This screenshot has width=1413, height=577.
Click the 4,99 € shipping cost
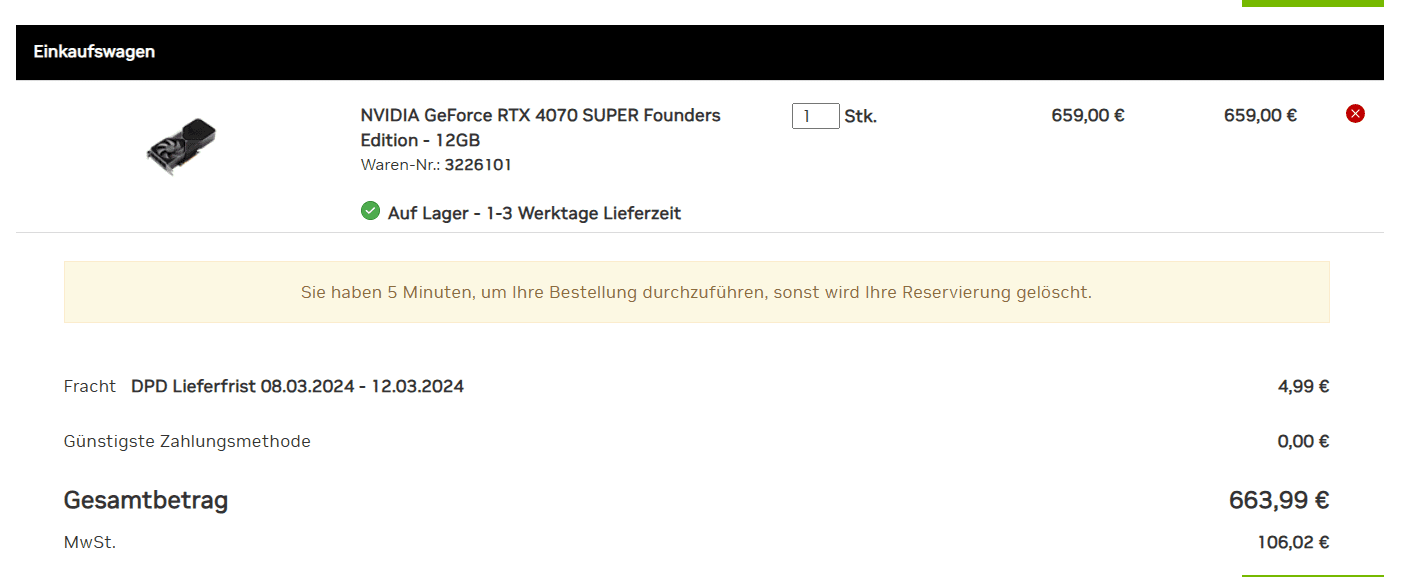(1303, 387)
